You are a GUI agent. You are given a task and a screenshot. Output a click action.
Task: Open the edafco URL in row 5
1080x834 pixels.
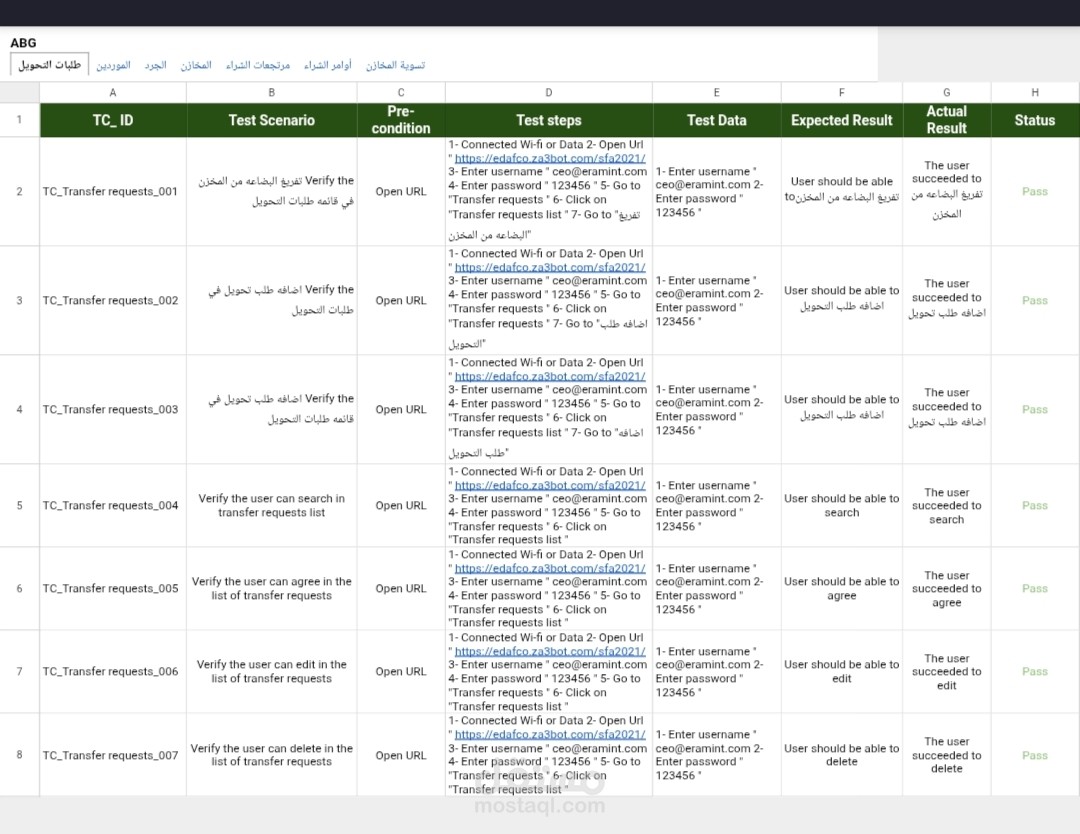(550, 485)
